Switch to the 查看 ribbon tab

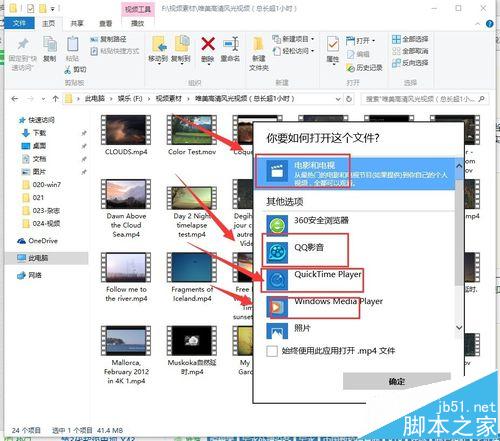point(106,23)
